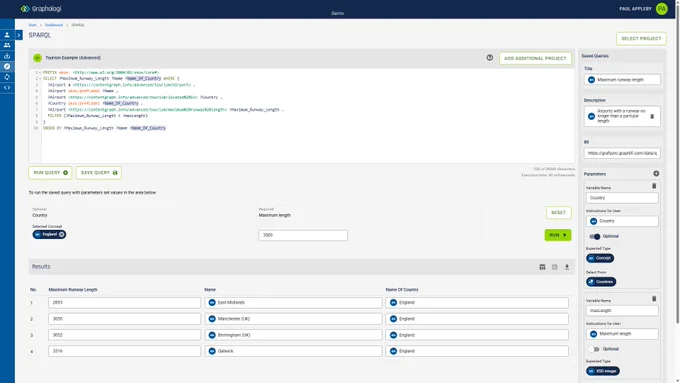Click the saved query Title field

coord(622,80)
